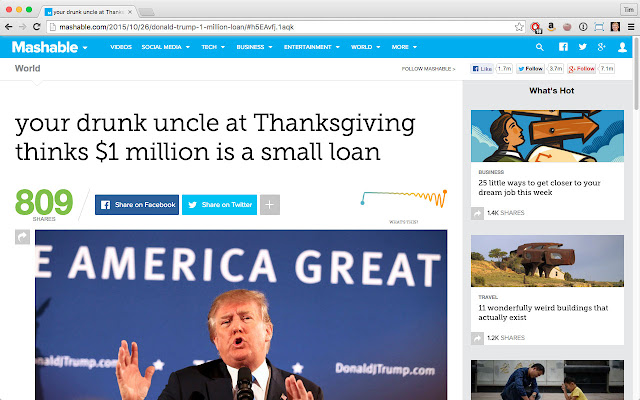Click the World section label
This screenshot has height=400, width=640.
pos(27,68)
